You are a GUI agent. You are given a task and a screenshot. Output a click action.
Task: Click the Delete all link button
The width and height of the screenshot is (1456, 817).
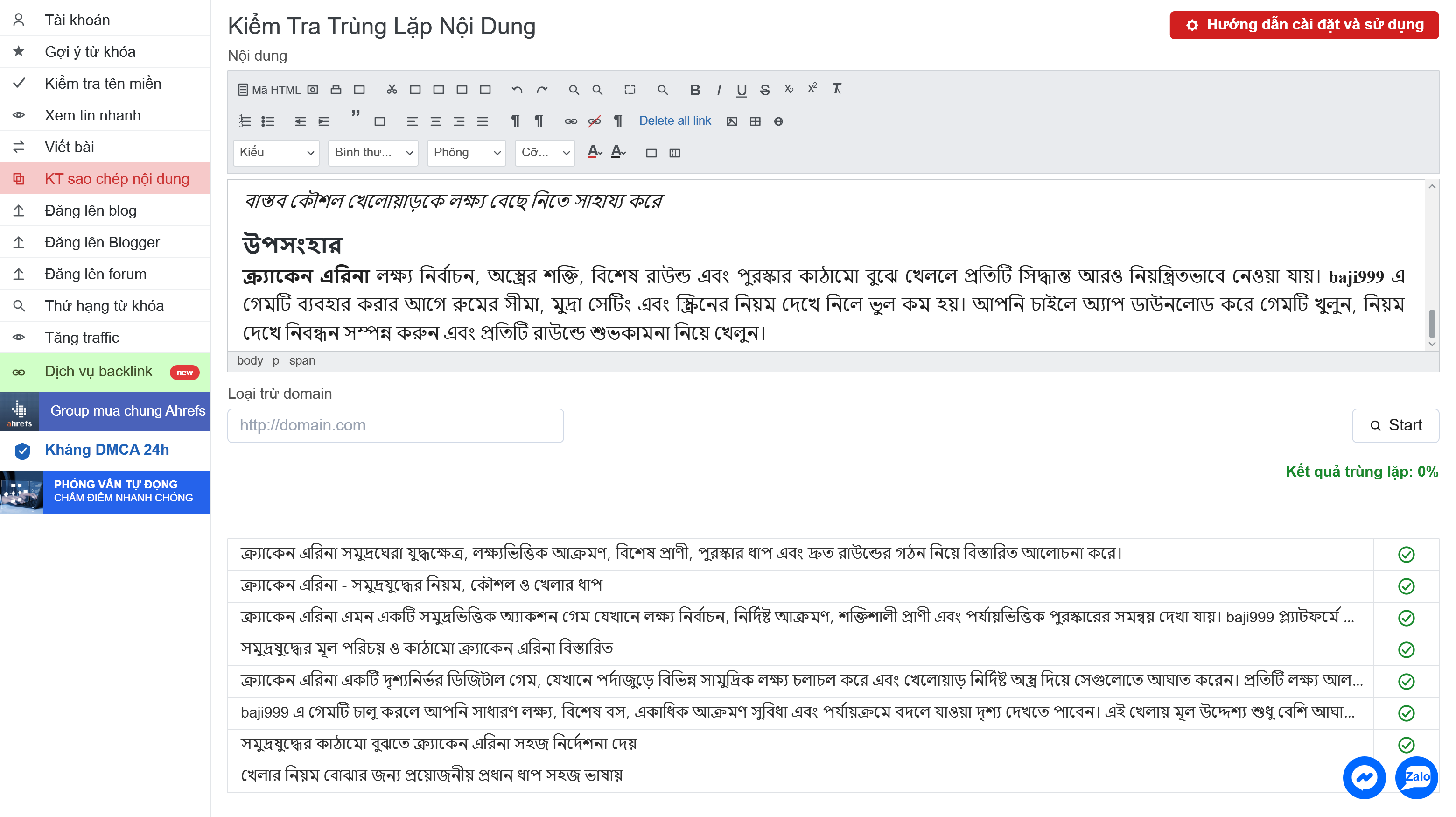coord(675,120)
